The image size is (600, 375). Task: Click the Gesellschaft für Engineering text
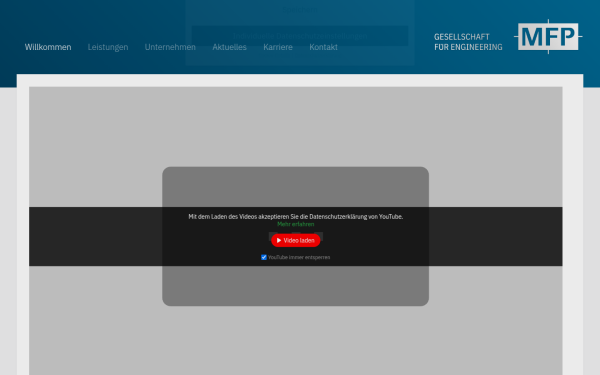click(468, 42)
